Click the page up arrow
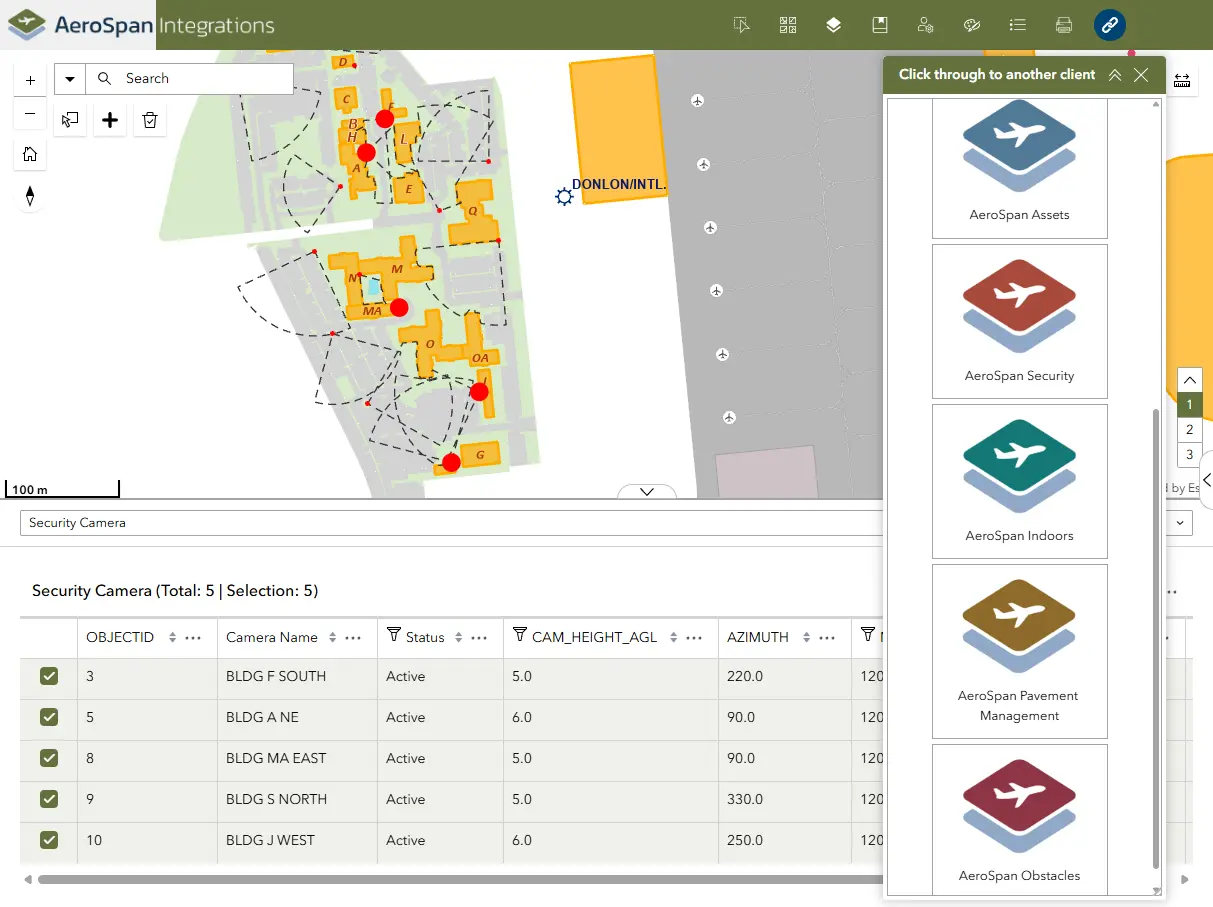The image size is (1213, 907). pyautogui.click(x=1189, y=380)
